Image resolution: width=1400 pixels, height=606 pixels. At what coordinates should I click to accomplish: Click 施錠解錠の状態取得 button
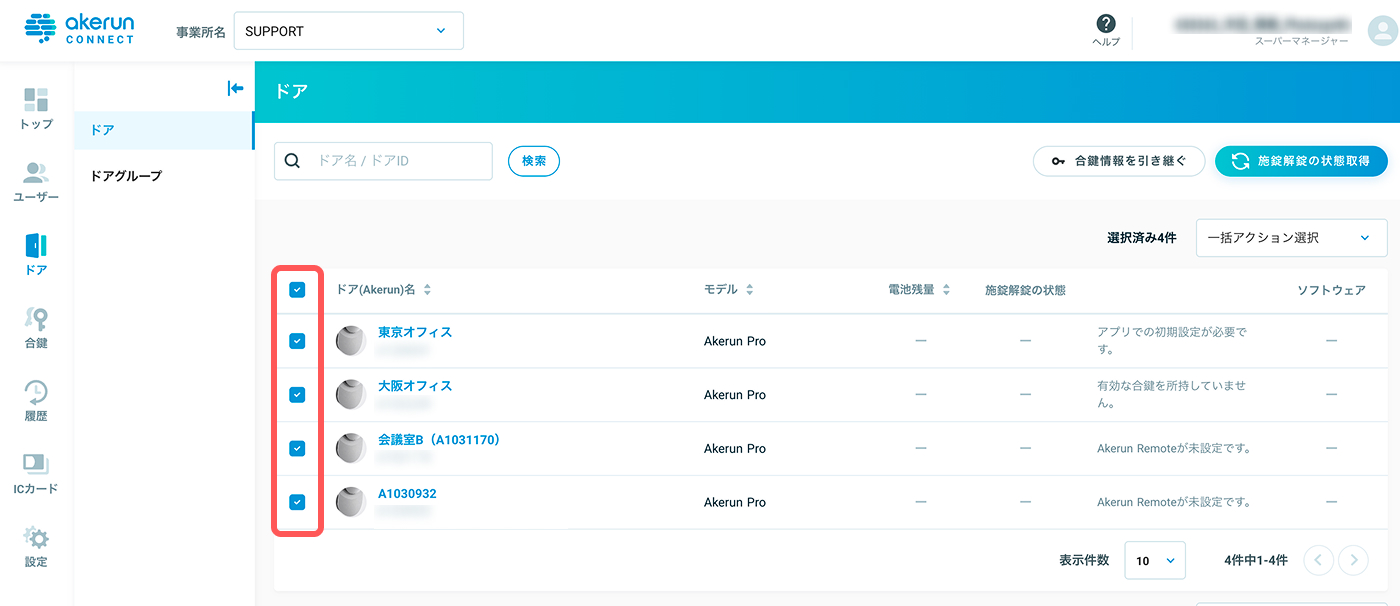coord(1301,161)
